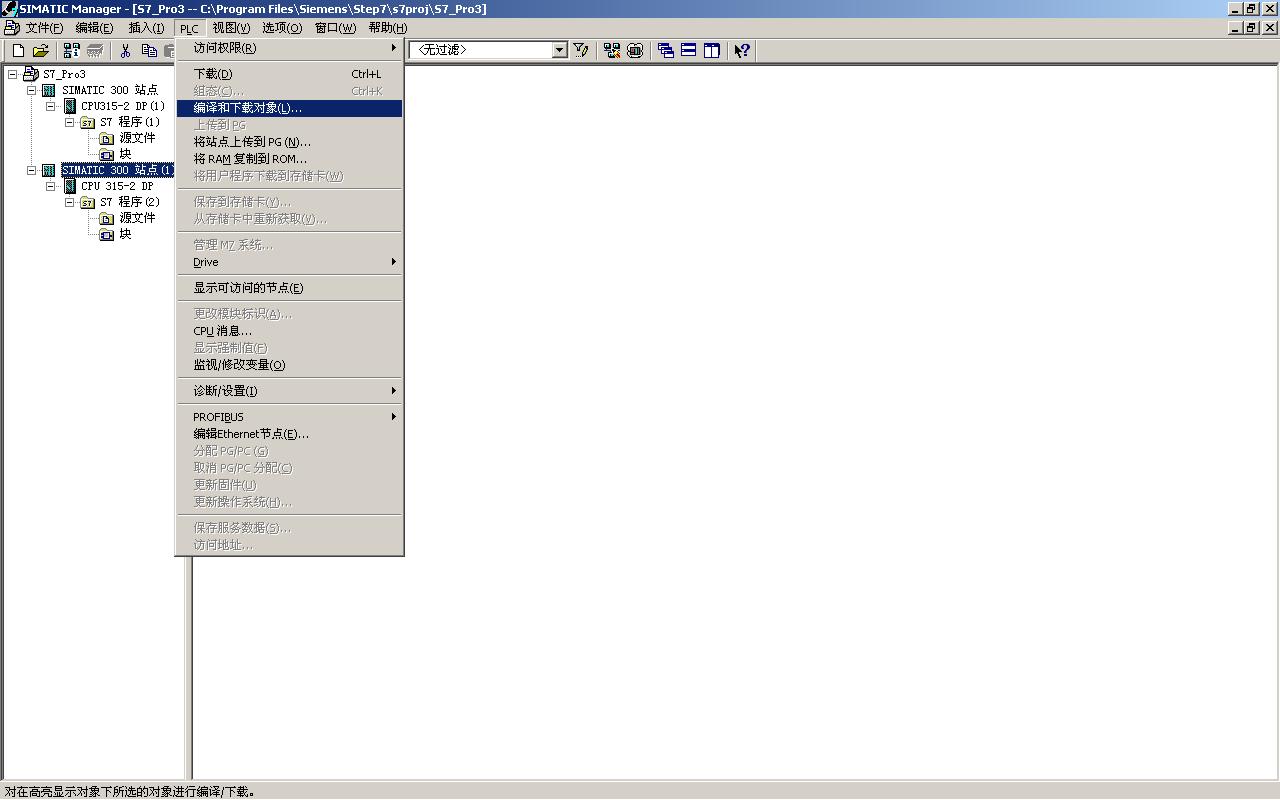Click the filter funnel icon
The height and width of the screenshot is (800, 1280).
pos(581,50)
